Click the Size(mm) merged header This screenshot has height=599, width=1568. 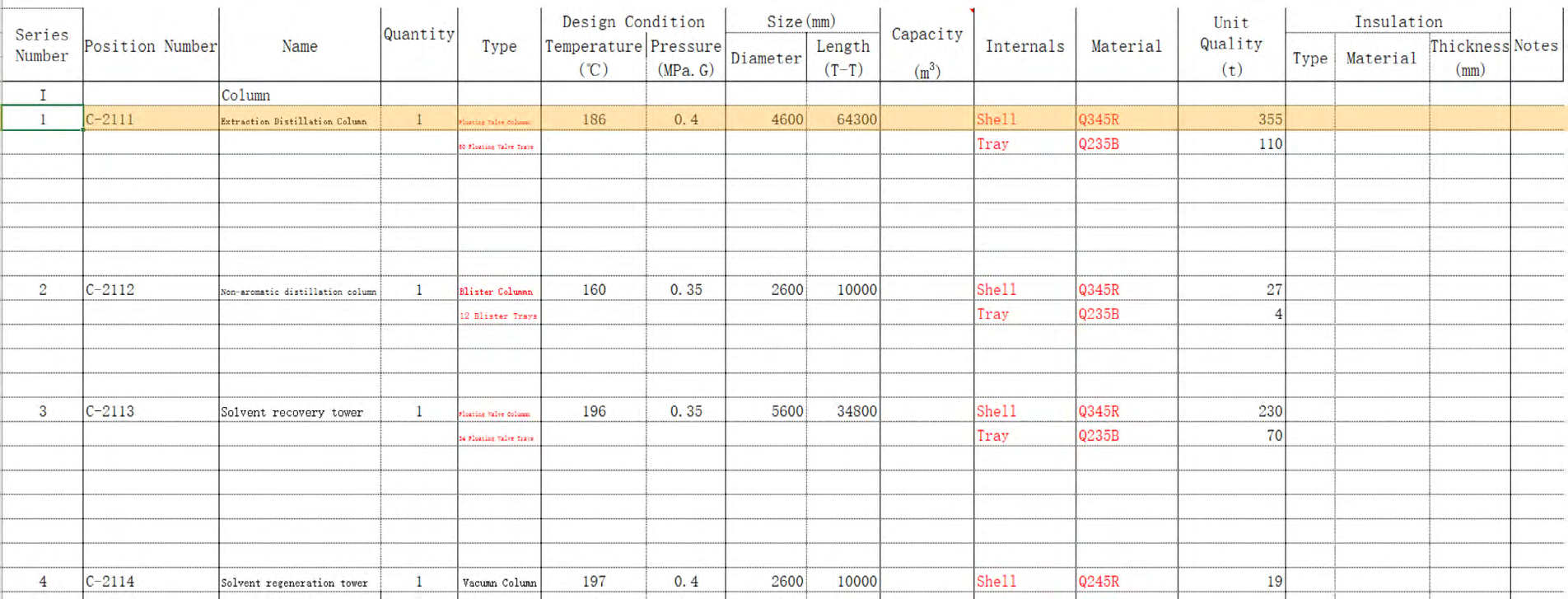point(802,21)
